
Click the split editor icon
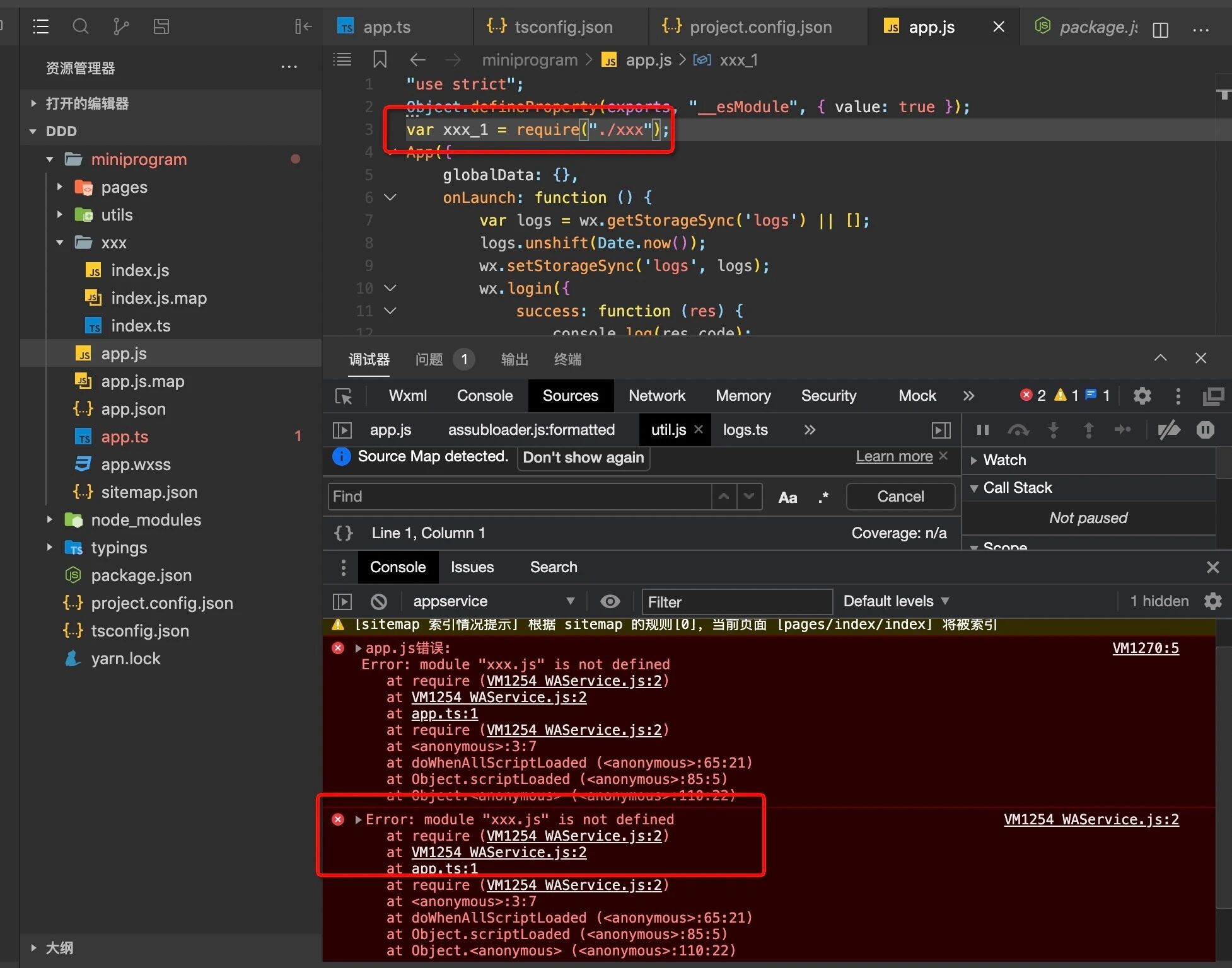coord(1160,29)
